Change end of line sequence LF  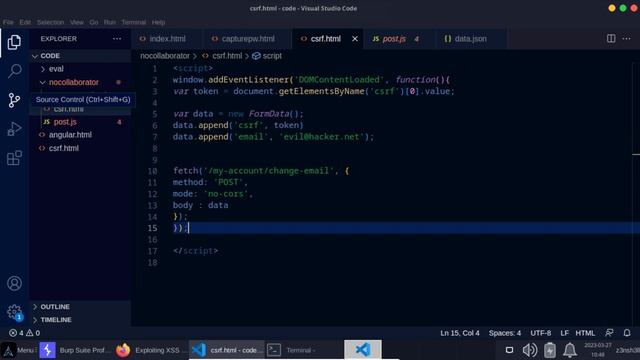click(x=564, y=333)
